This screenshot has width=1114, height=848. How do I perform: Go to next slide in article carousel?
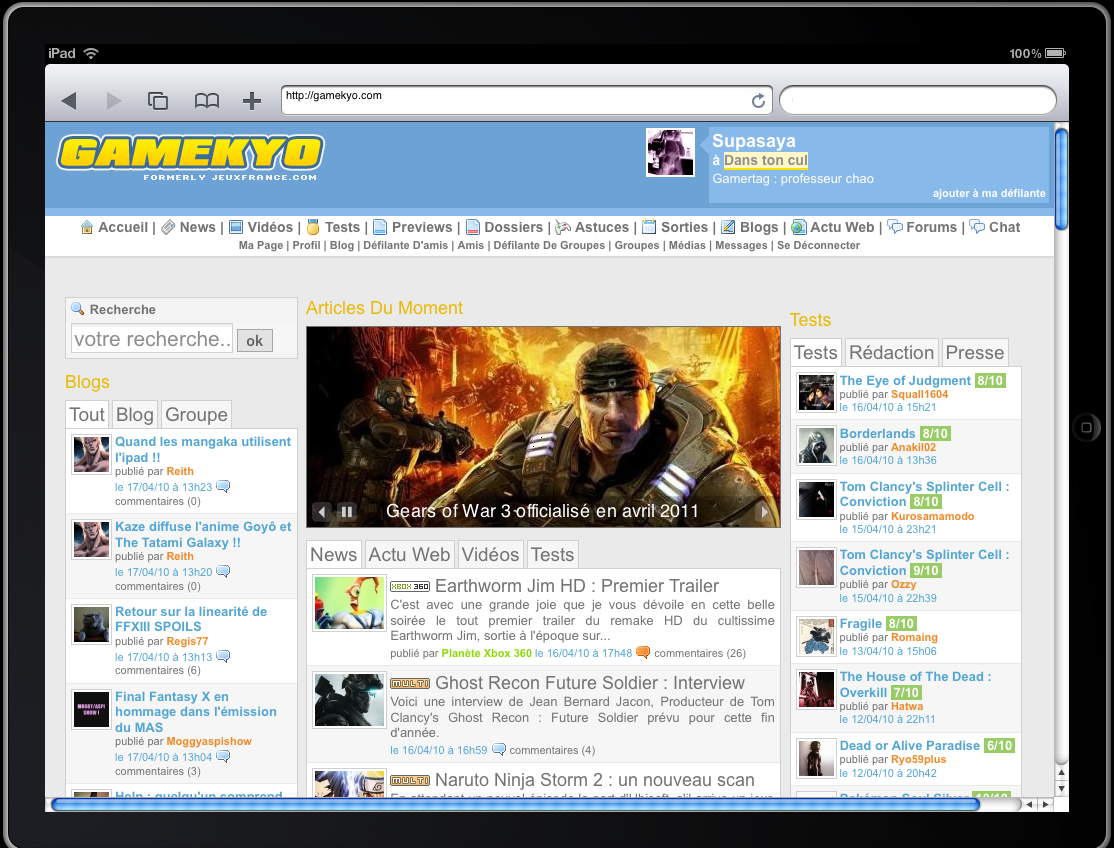[x=764, y=511]
